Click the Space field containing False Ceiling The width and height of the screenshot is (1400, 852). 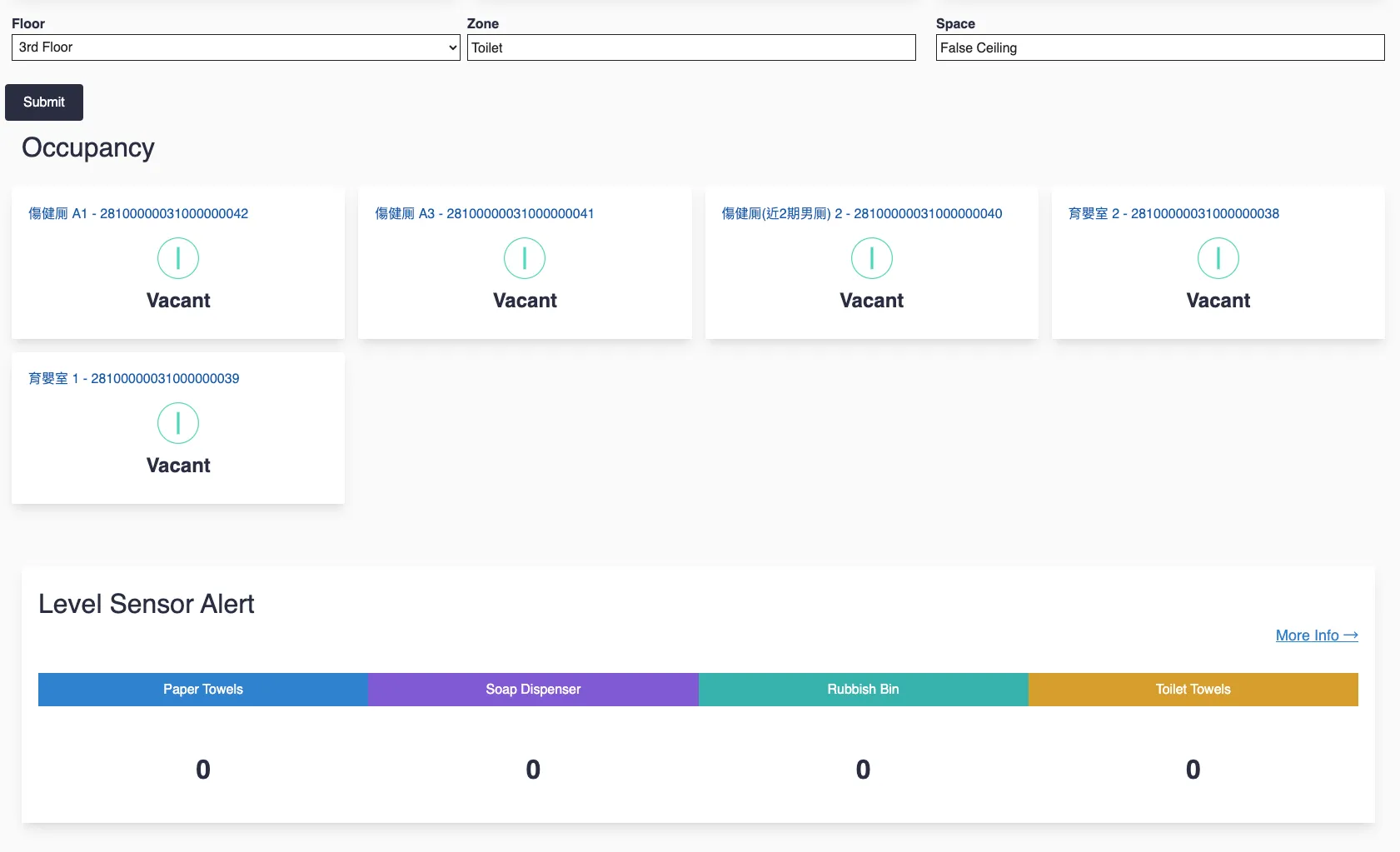coord(1160,47)
